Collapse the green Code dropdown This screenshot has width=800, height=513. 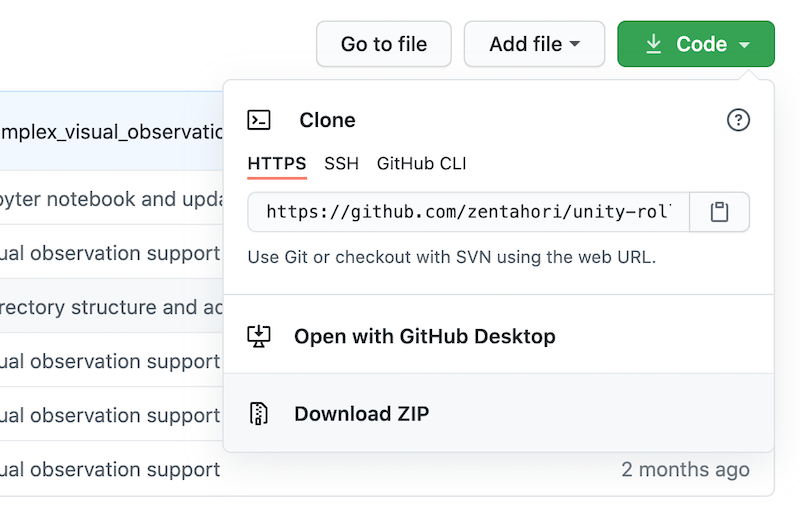pyautogui.click(x=696, y=44)
